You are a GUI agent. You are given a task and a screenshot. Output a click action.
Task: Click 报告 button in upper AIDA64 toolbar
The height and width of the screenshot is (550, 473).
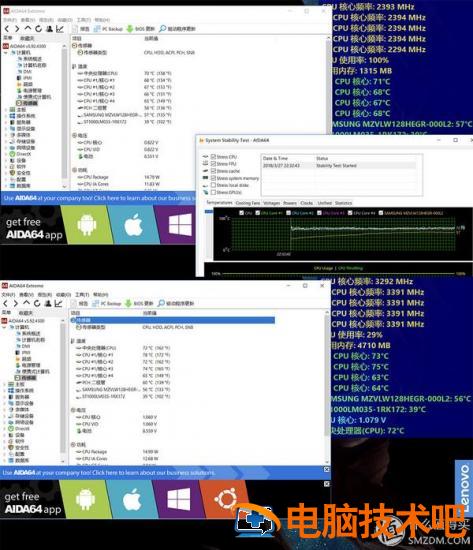tap(81, 29)
